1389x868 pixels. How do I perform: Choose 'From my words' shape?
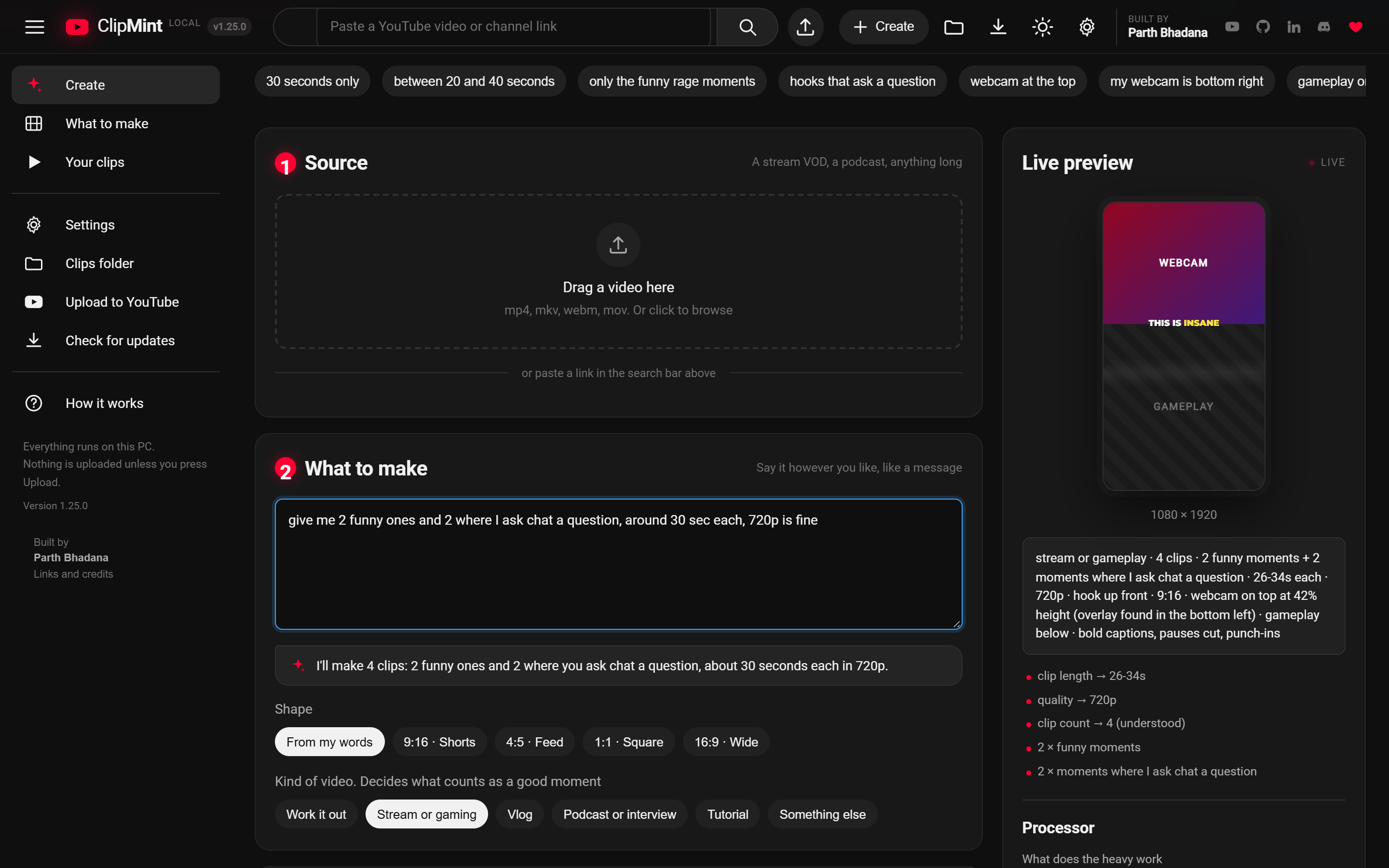[x=329, y=742]
